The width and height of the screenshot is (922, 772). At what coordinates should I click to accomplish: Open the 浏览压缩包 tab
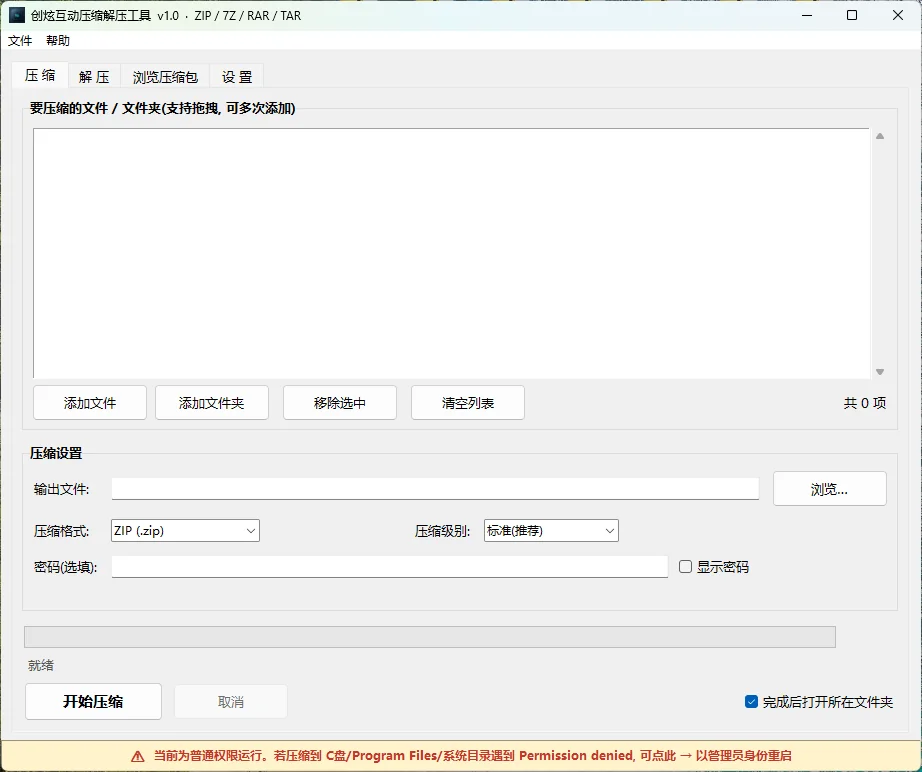pyautogui.click(x=165, y=77)
